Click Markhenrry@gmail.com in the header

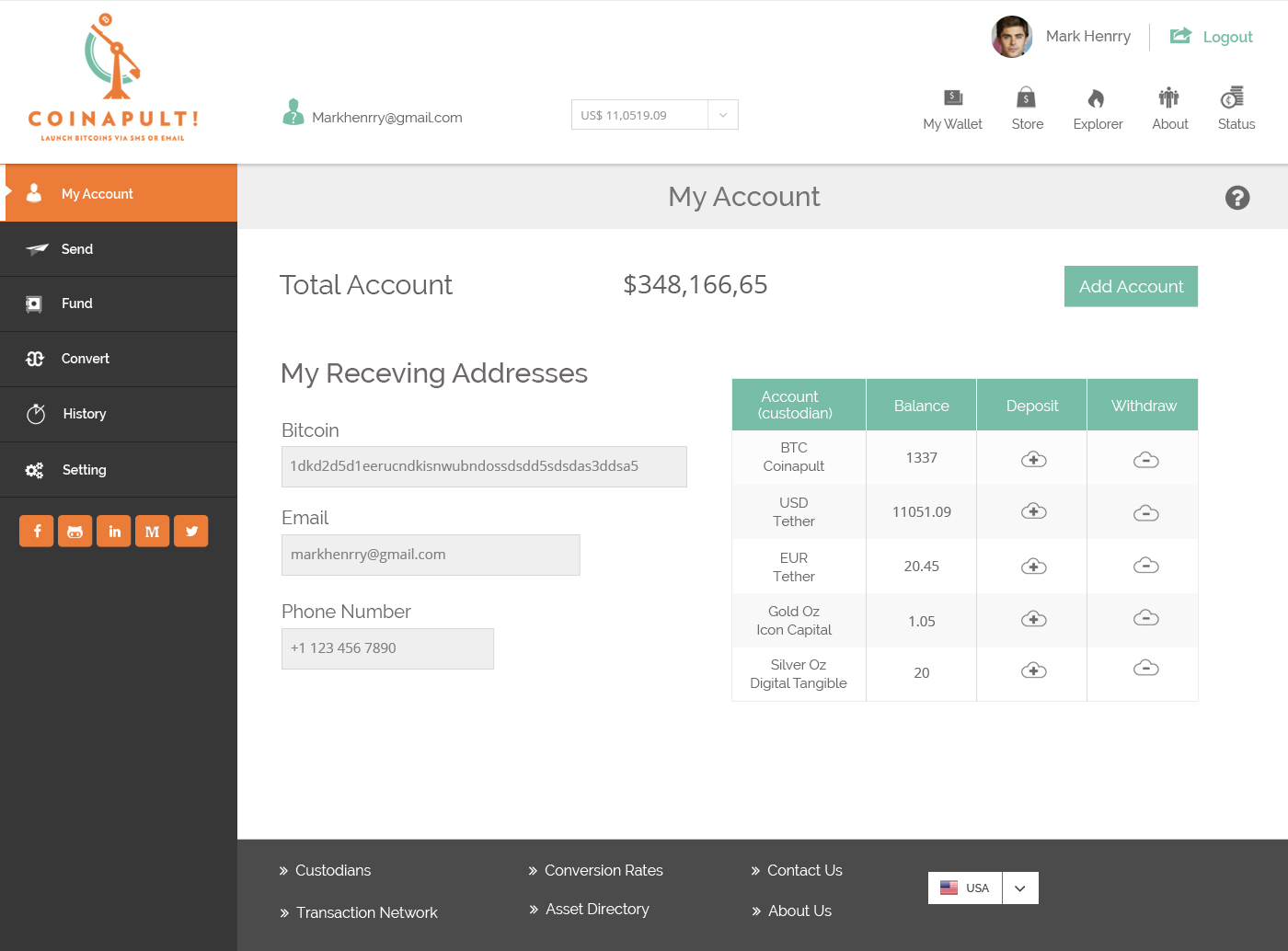[387, 118]
